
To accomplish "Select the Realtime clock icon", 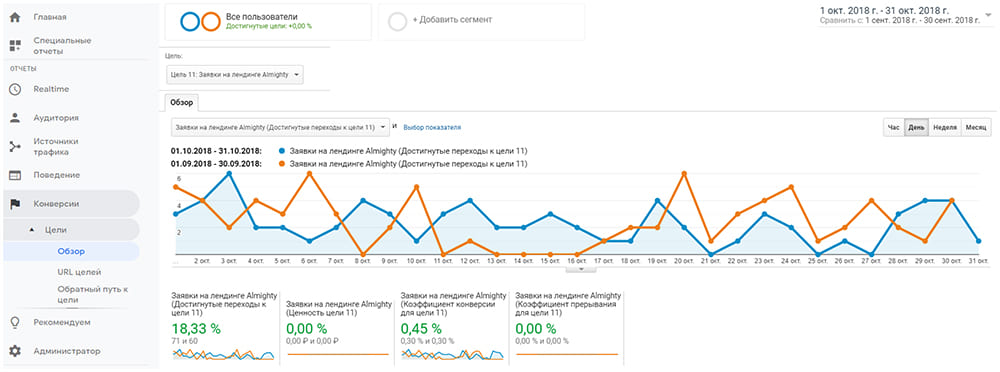I will [15, 89].
